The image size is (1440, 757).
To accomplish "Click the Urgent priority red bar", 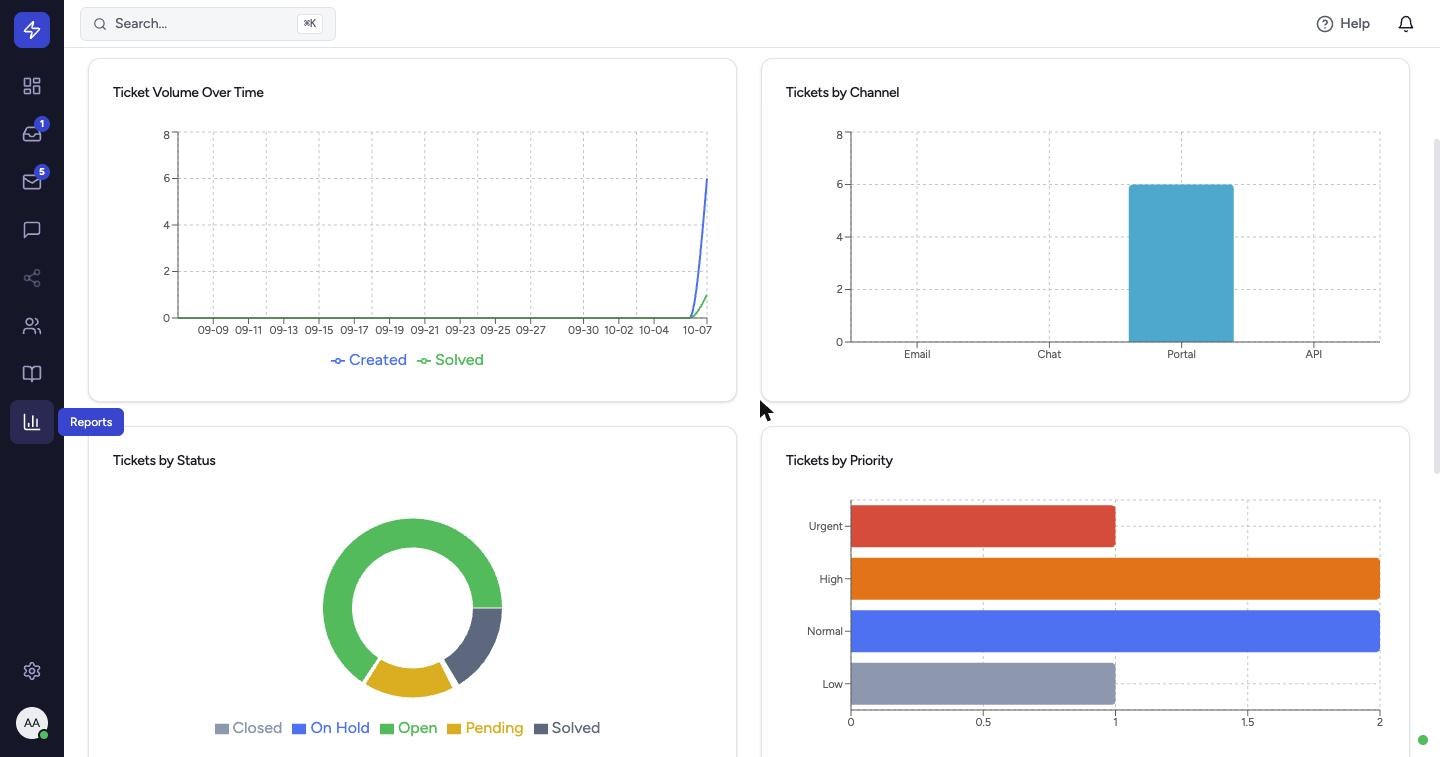I will point(983,526).
